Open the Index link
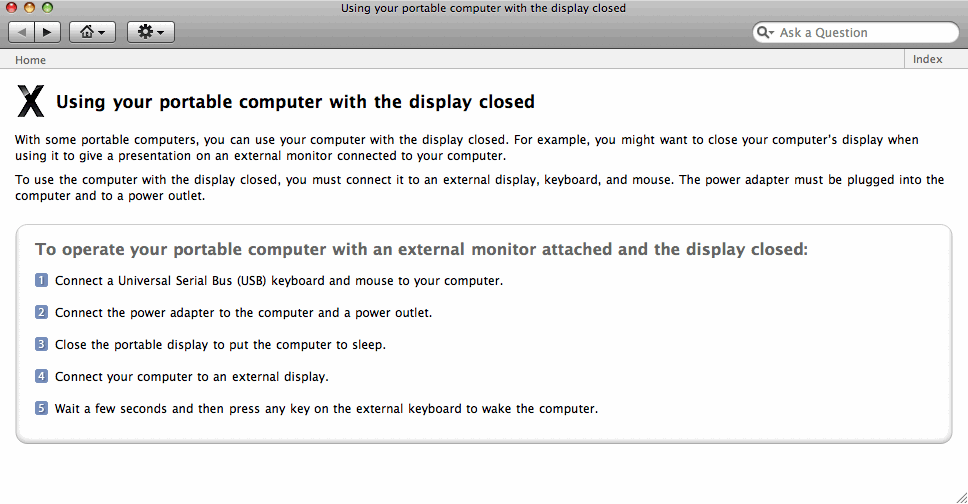The image size is (968, 504). (x=927, y=60)
